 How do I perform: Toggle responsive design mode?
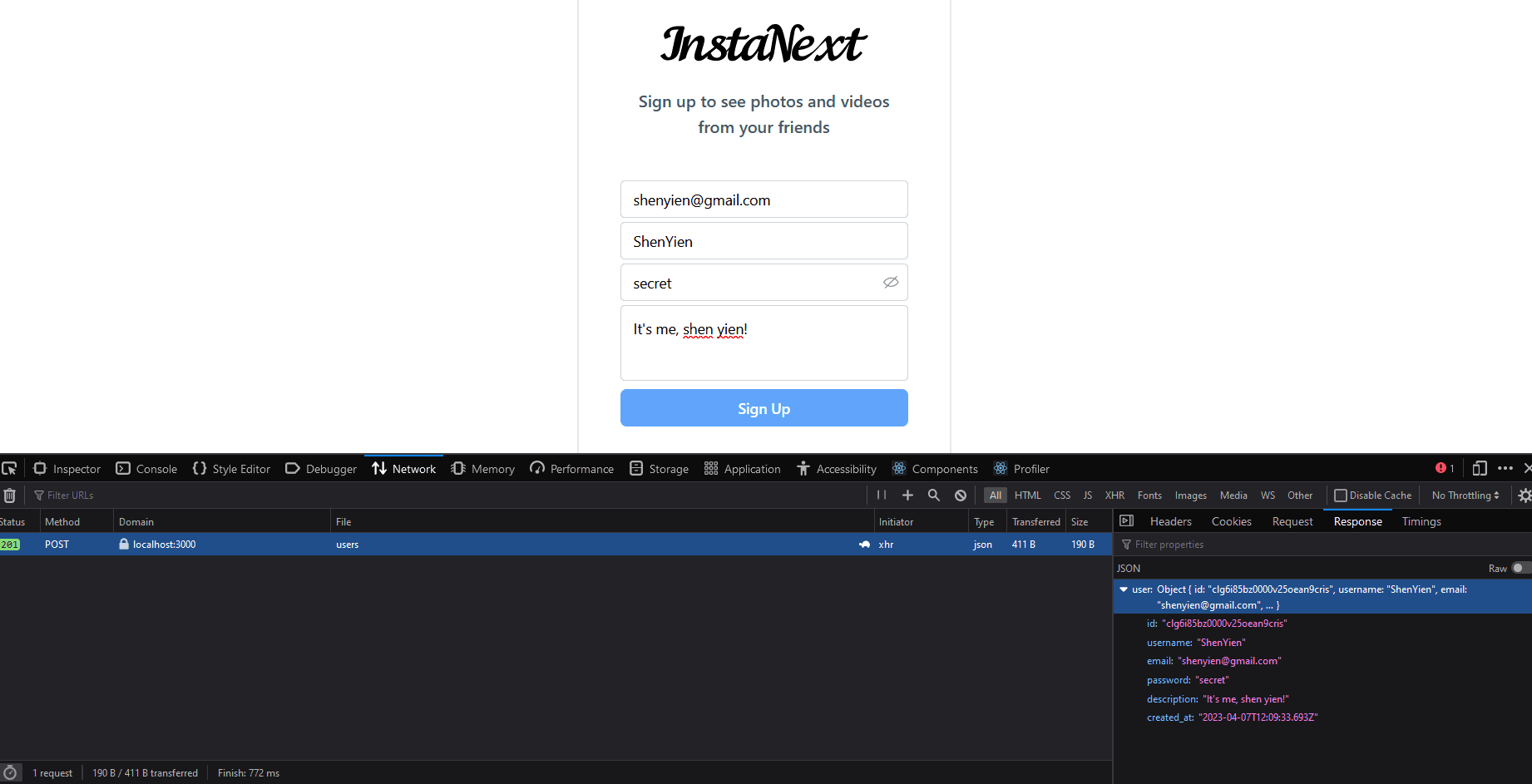(1480, 468)
